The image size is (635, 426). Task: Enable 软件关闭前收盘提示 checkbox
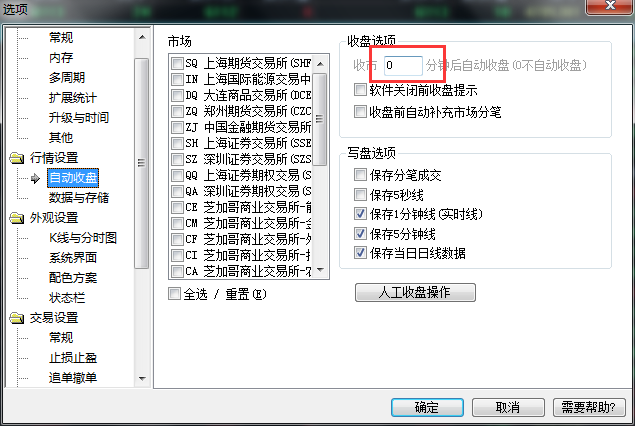pos(360,89)
